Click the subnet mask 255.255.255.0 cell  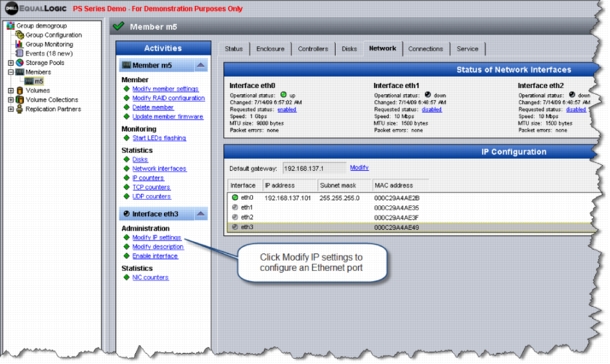(339, 198)
